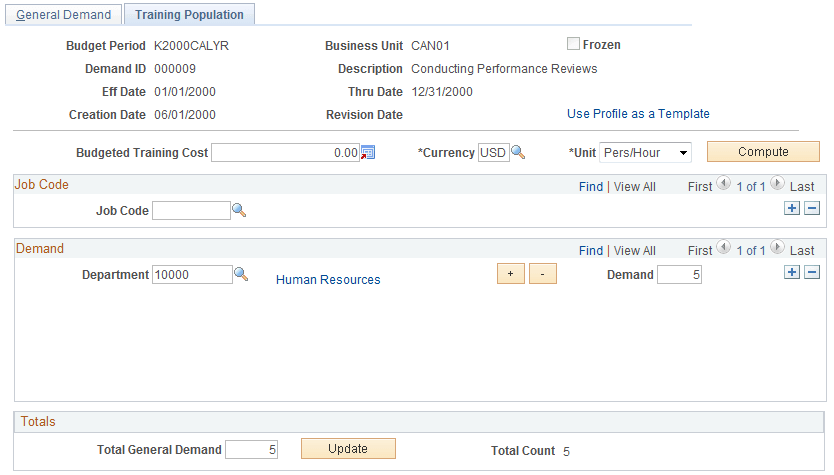Go to First in Job Code section

point(700,187)
